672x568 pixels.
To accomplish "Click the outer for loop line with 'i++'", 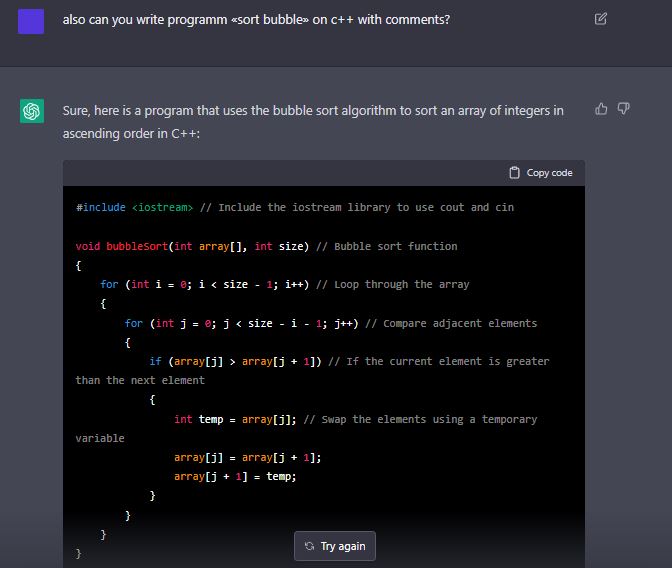I will coord(285,285).
